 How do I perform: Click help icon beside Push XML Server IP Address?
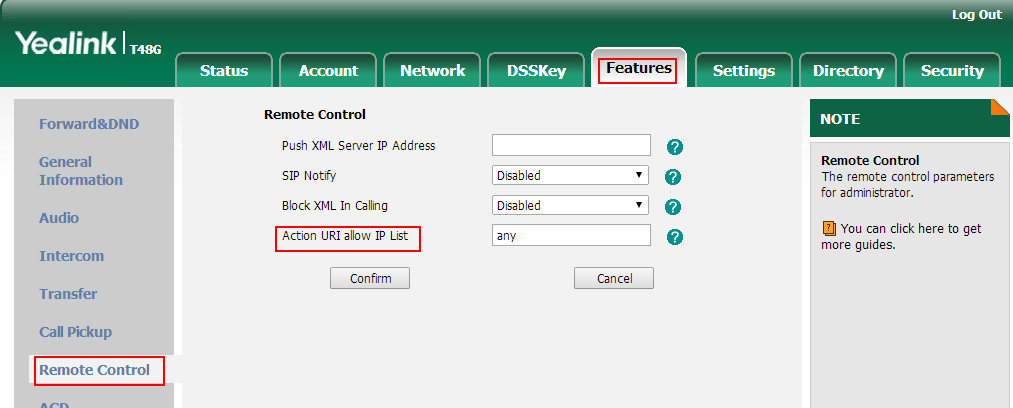674,147
